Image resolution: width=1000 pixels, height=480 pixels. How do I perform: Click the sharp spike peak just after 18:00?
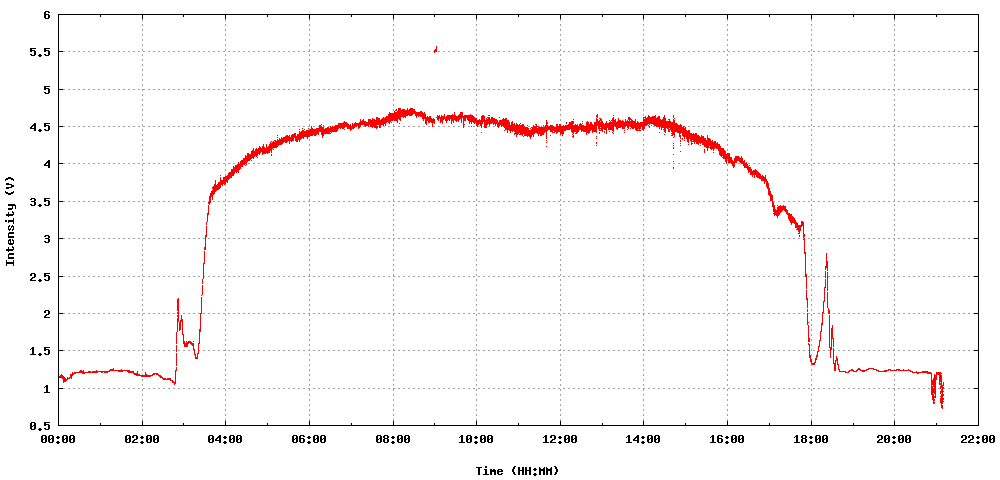point(827,254)
